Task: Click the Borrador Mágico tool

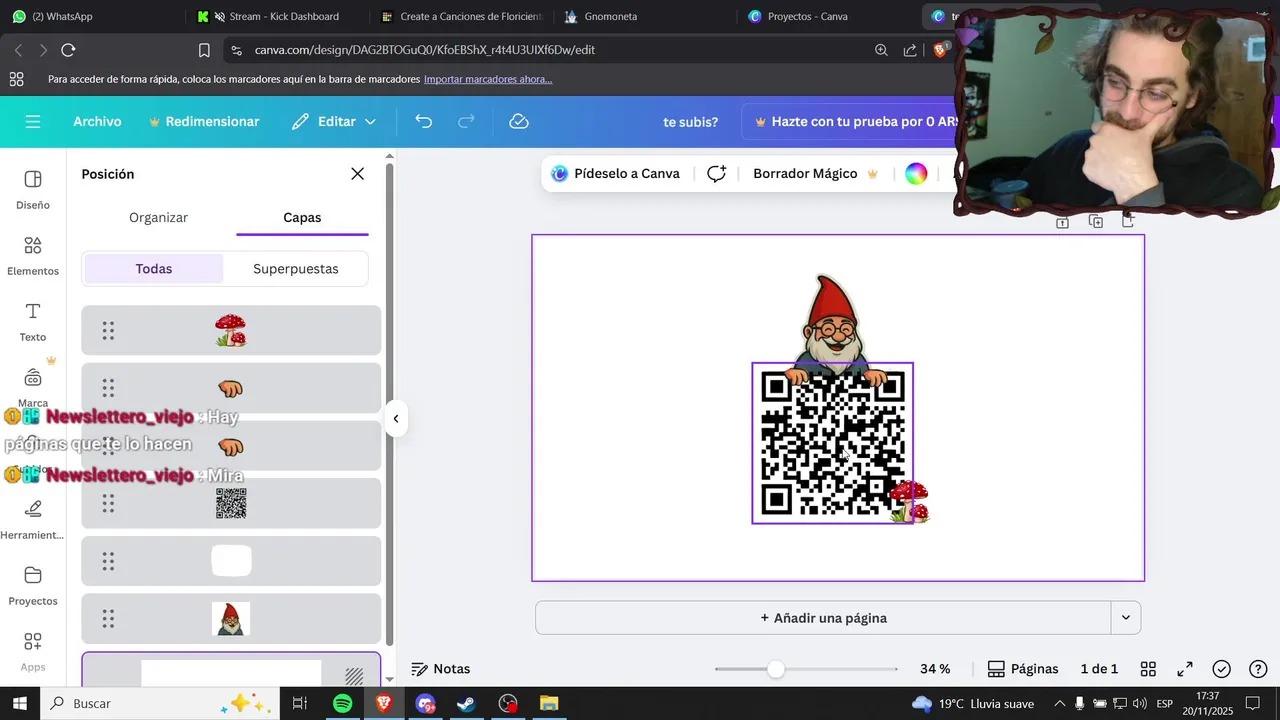Action: [x=815, y=174]
